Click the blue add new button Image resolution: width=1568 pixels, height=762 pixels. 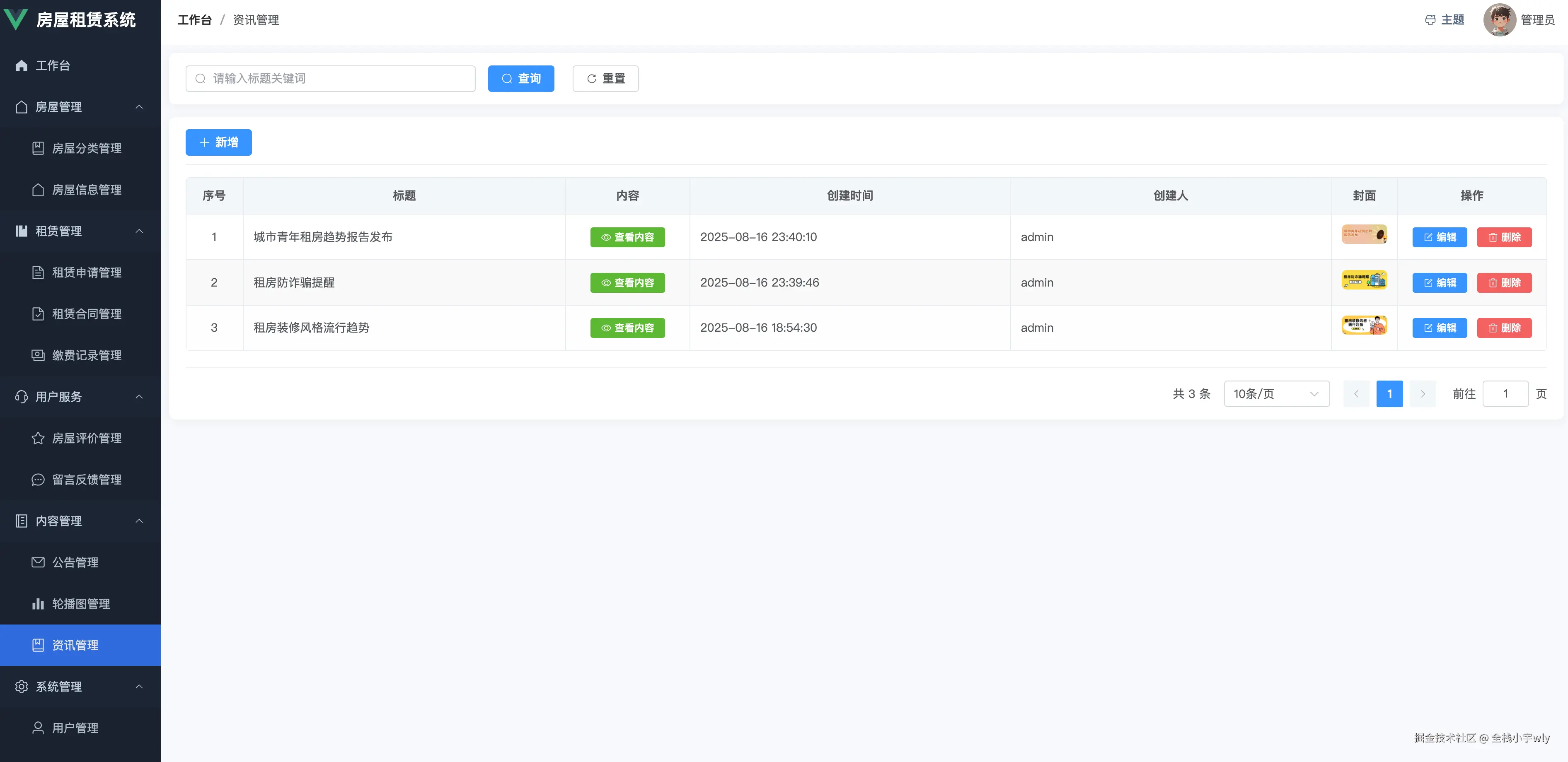point(218,142)
